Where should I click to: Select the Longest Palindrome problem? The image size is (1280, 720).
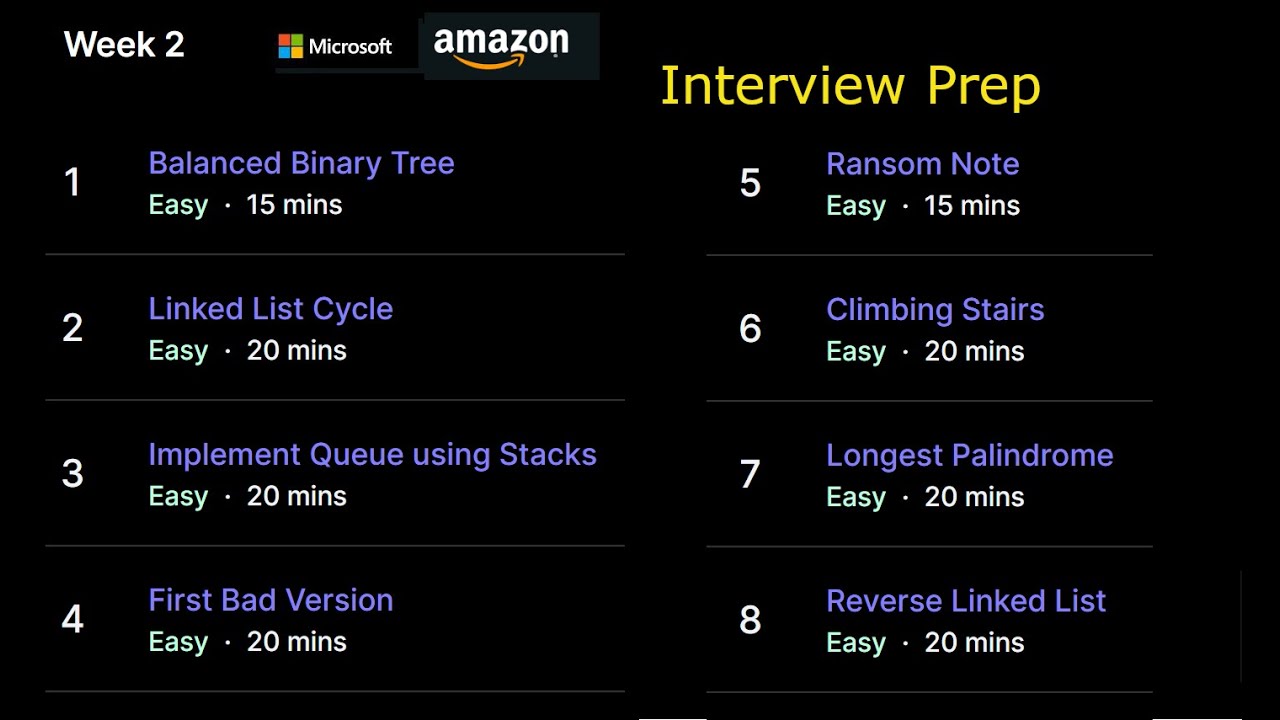pos(969,456)
